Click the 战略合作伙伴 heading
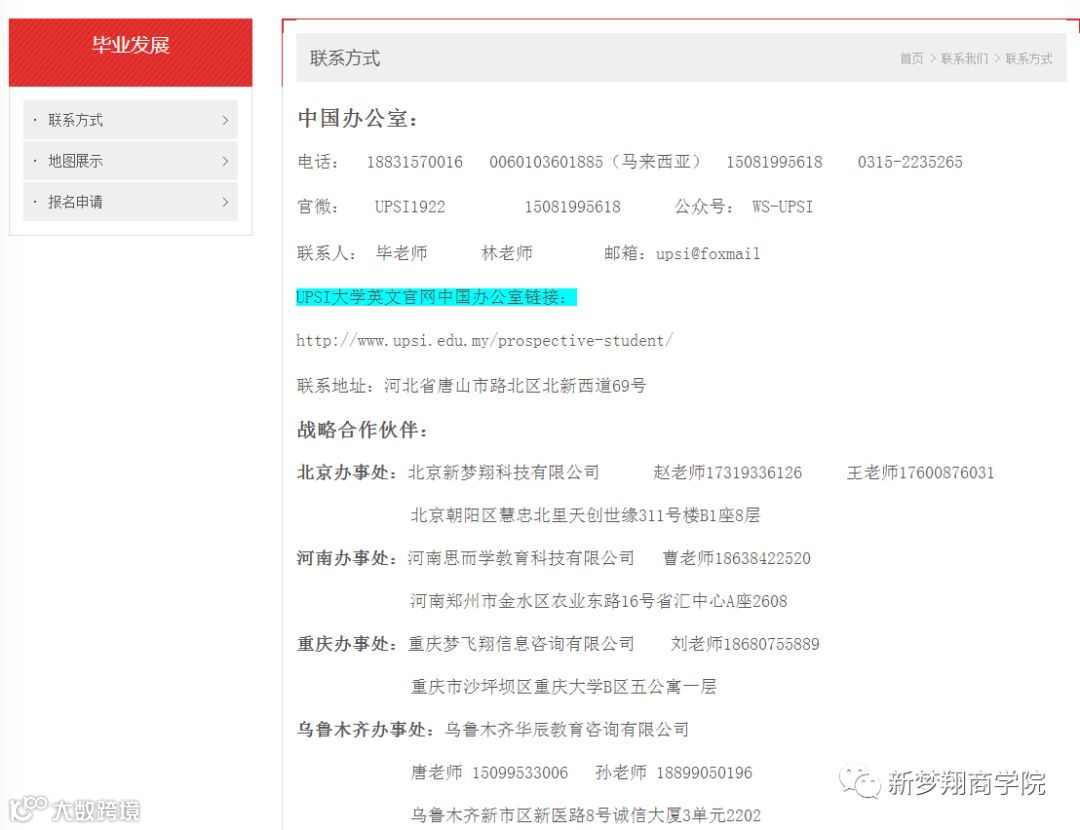The height and width of the screenshot is (830, 1080). [x=362, y=430]
